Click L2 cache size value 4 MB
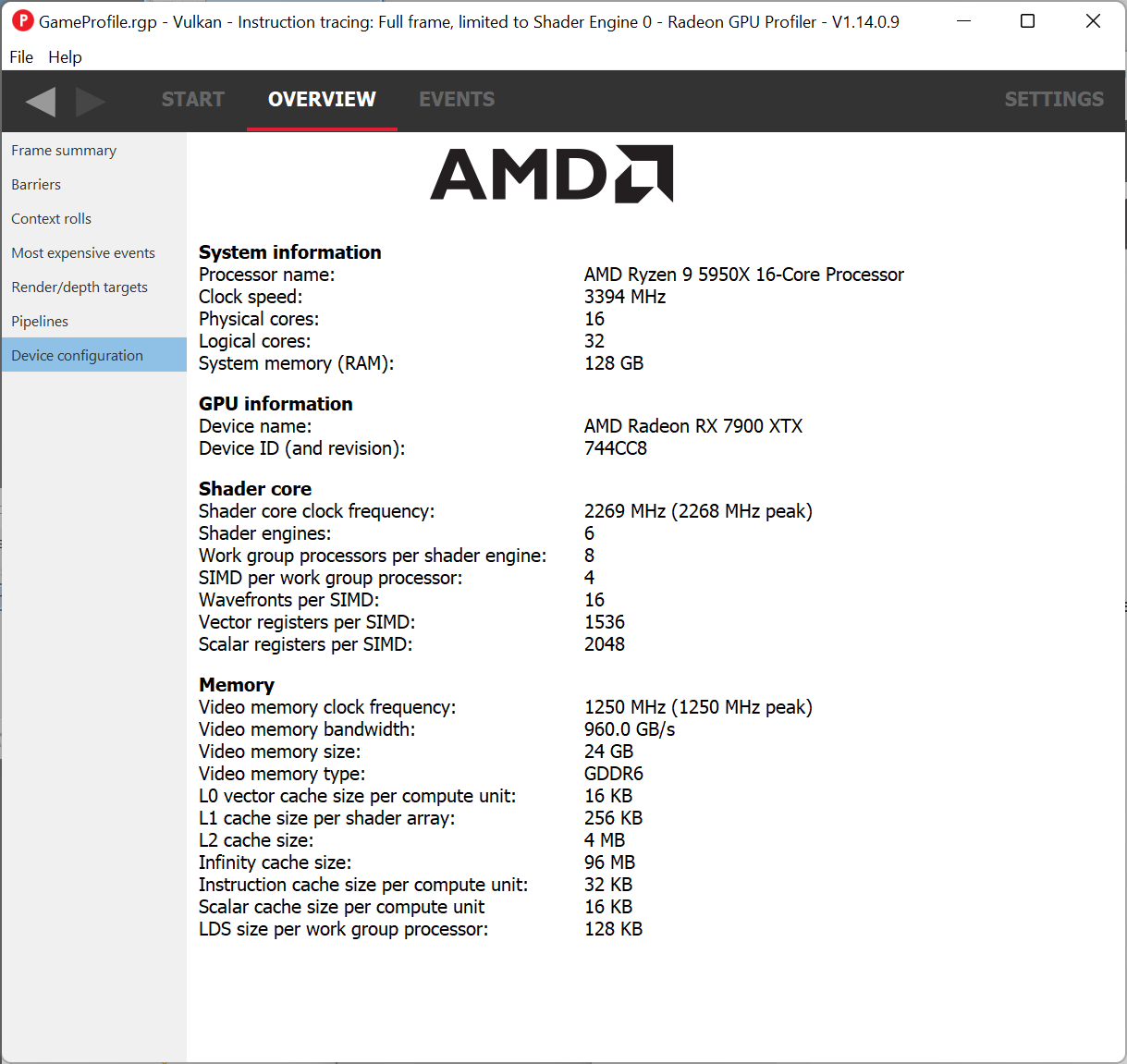The height and width of the screenshot is (1064, 1127). pos(605,840)
